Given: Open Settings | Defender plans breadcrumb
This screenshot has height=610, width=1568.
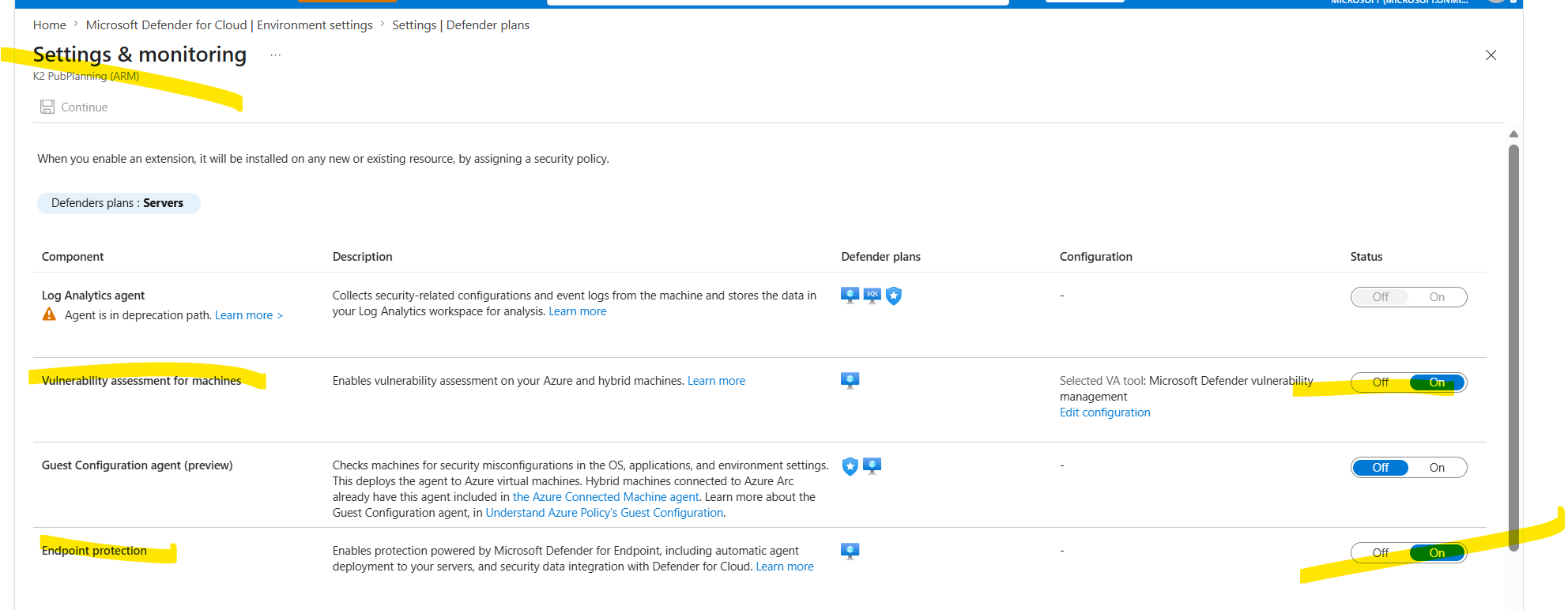Looking at the screenshot, I should tap(461, 25).
